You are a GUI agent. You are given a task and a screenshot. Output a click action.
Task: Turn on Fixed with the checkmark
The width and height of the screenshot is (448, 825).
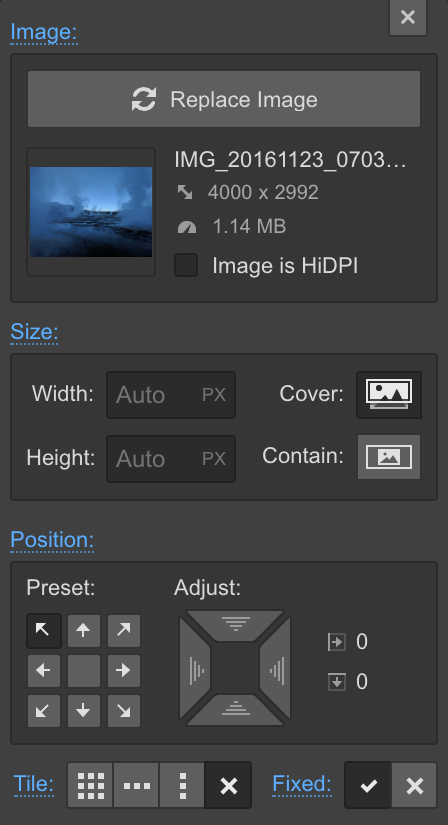(x=368, y=786)
